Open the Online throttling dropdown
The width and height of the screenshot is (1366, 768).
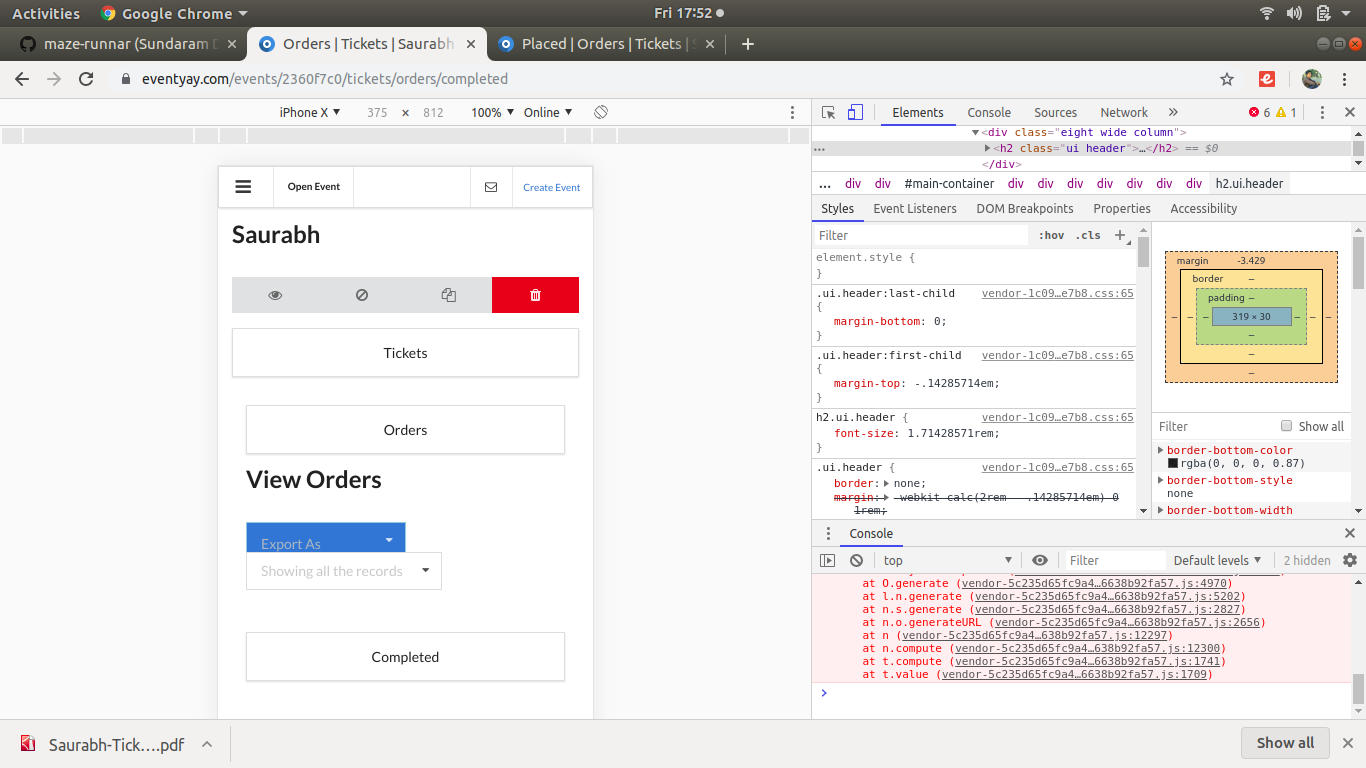(x=548, y=113)
